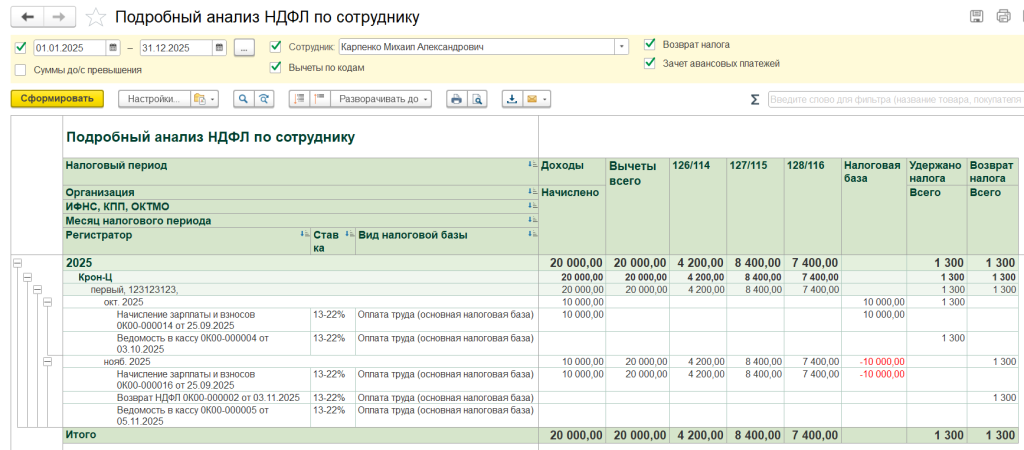The width and height of the screenshot is (1024, 450).
Task: Open calendar for end date 31.12.2025
Action: coord(220,48)
